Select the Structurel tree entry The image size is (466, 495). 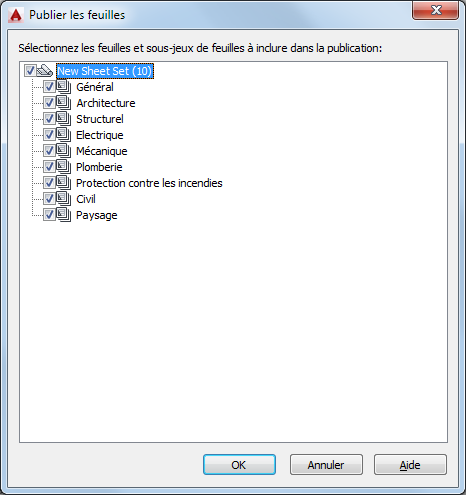coord(100,119)
